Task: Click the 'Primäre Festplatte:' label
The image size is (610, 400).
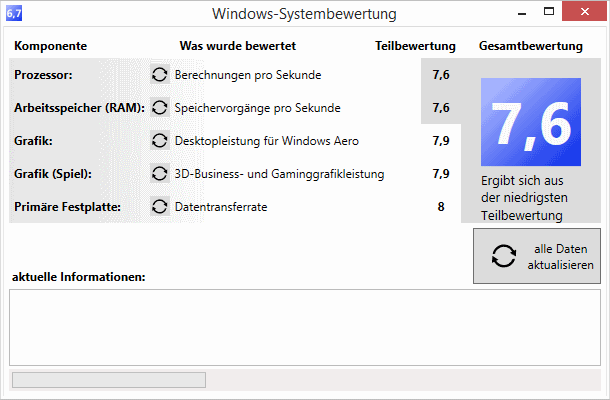Action: pos(67,207)
